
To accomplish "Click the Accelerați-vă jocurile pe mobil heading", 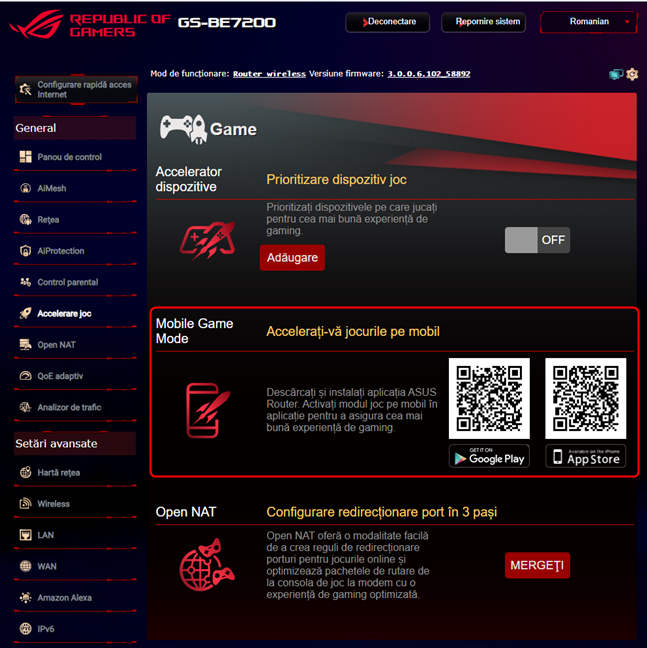I will click(353, 331).
